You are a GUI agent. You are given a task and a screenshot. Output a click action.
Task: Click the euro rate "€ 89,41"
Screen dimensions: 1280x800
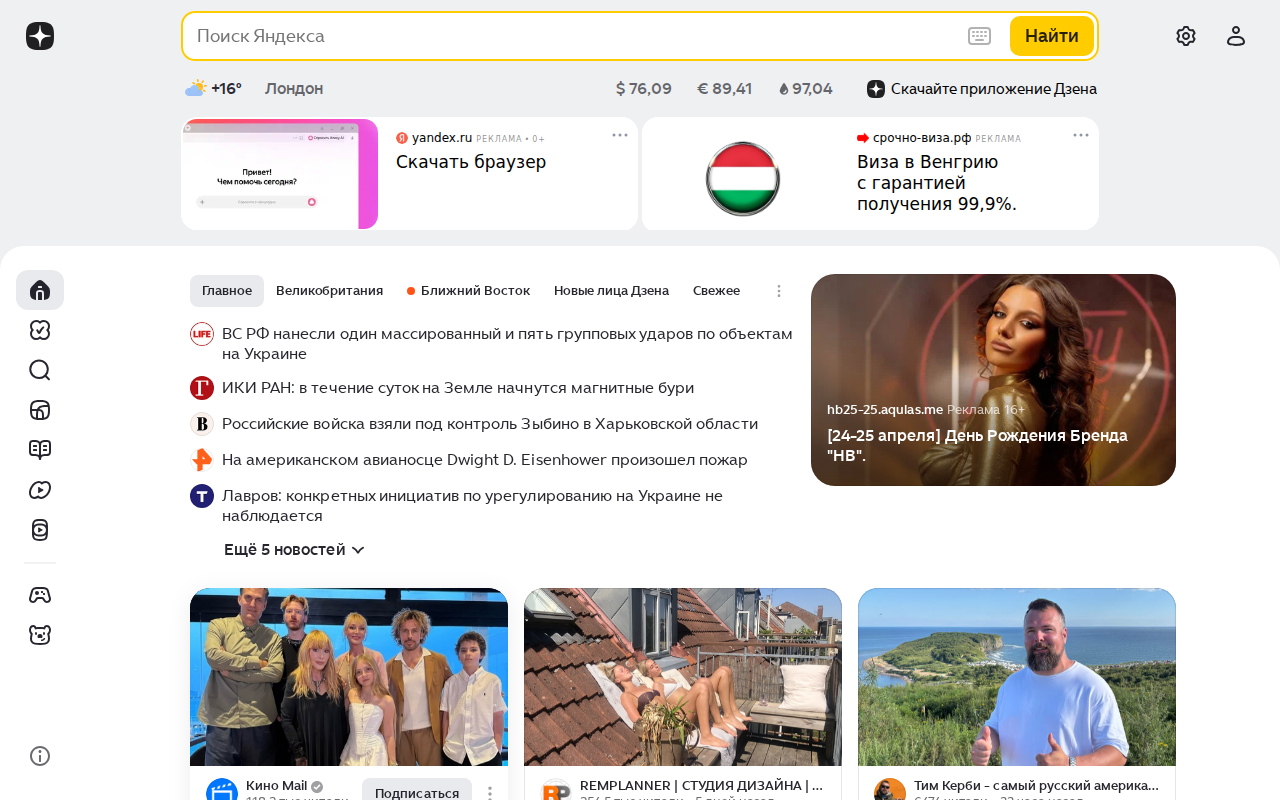coord(725,88)
